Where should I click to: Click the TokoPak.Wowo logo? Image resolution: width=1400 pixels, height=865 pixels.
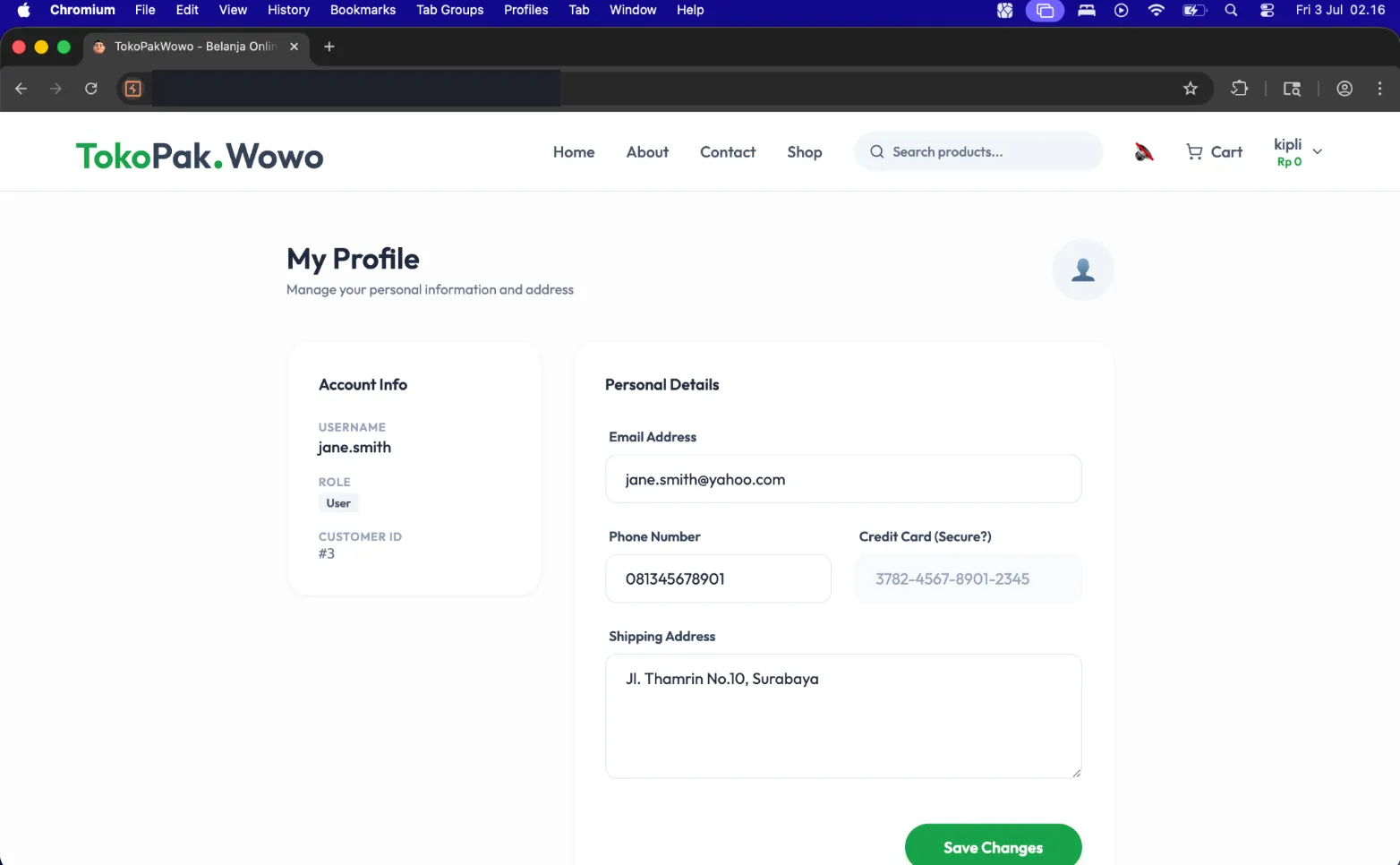200,156
